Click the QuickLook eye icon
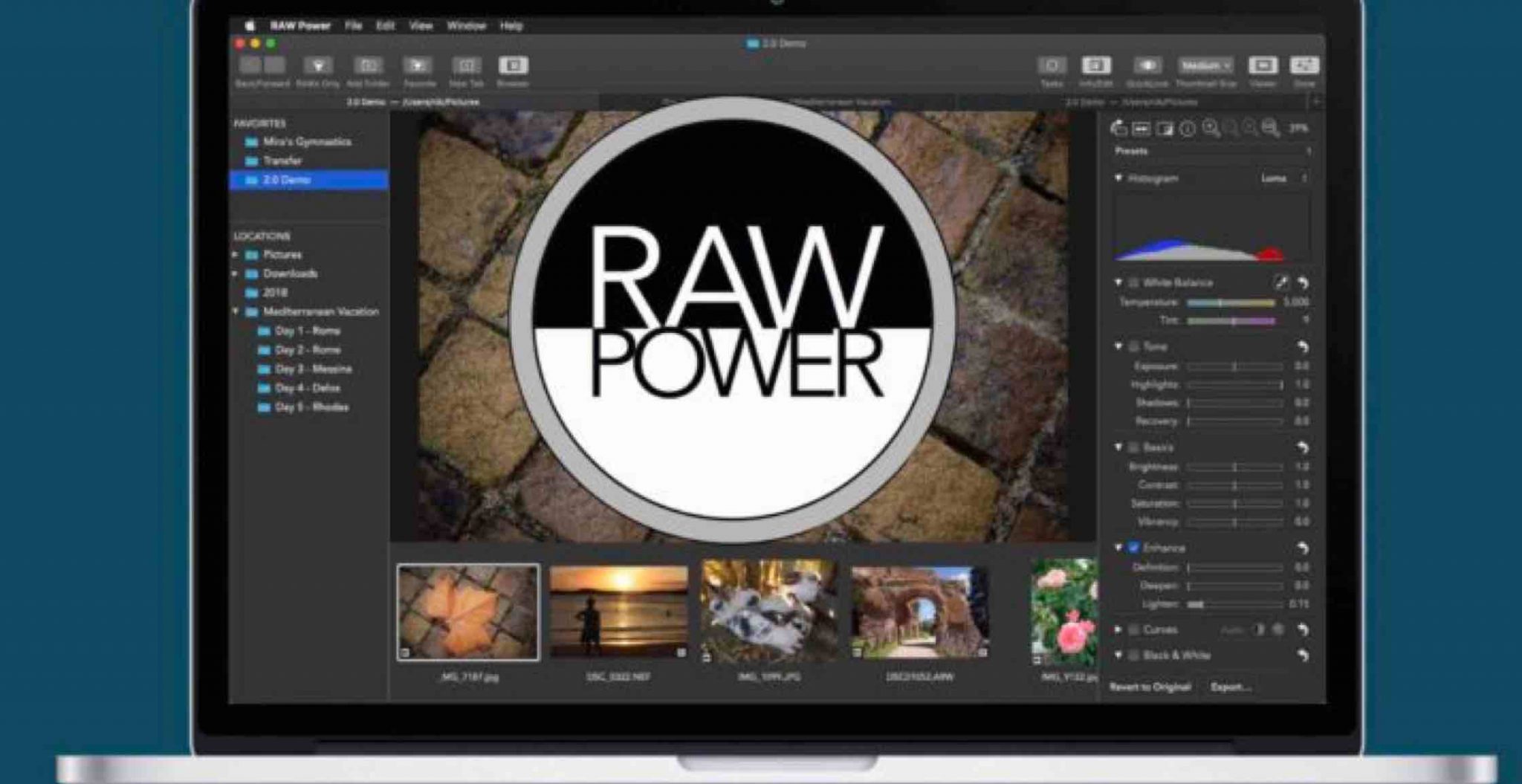1522x784 pixels. 1147,66
